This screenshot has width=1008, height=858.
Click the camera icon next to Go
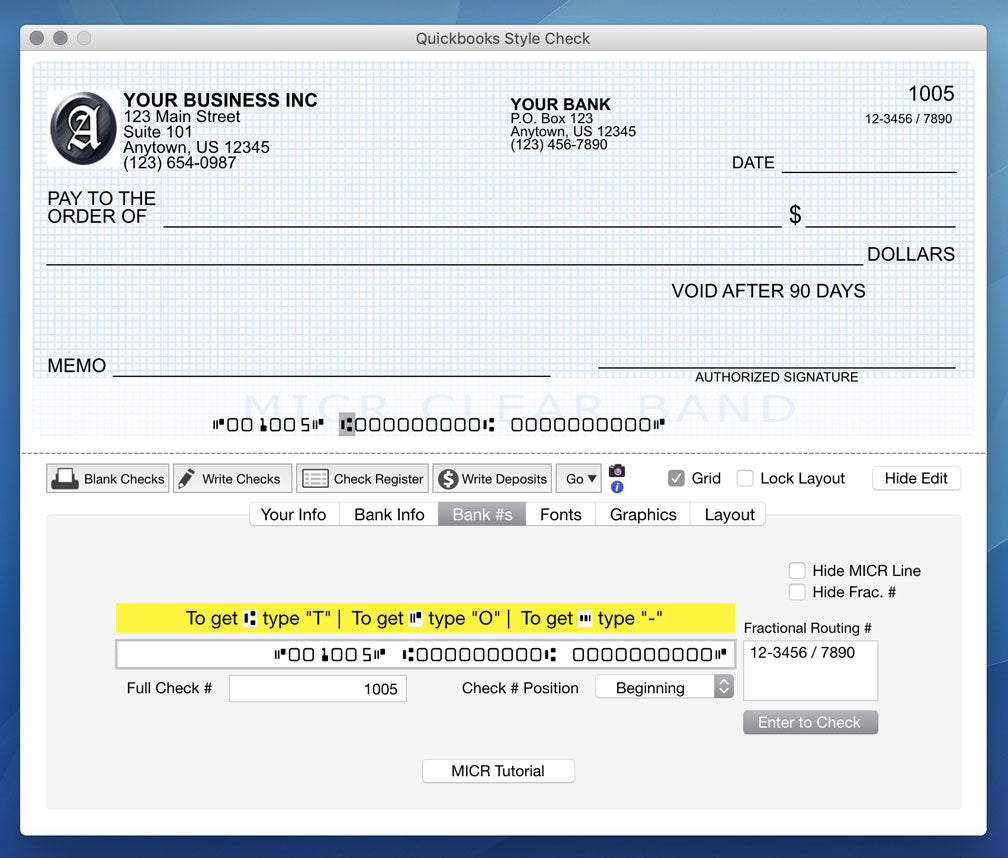click(617, 471)
